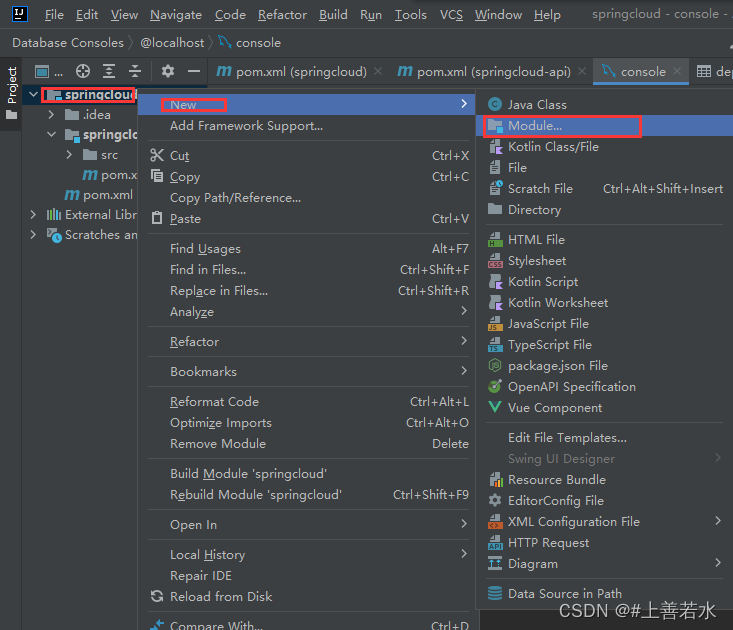The image size is (733, 630).
Task: Click the Collapse All toolbar icon
Action: [x=135, y=71]
